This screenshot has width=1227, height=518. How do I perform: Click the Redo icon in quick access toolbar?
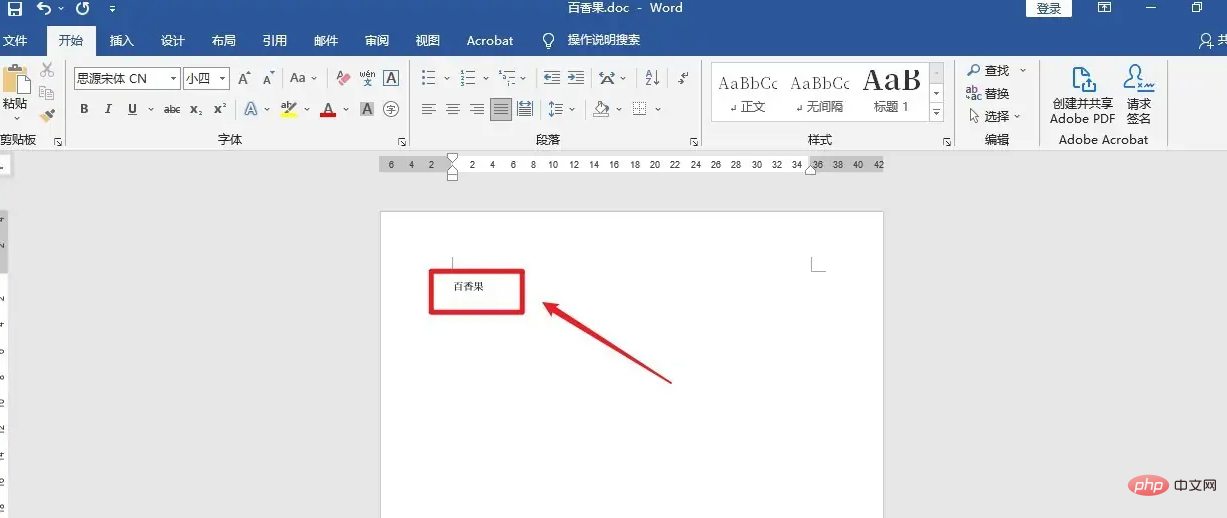click(82, 9)
